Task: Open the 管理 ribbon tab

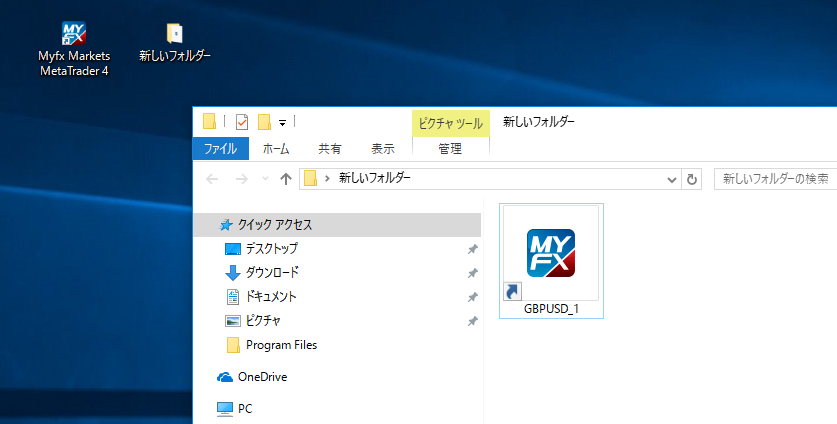Action: (450, 149)
